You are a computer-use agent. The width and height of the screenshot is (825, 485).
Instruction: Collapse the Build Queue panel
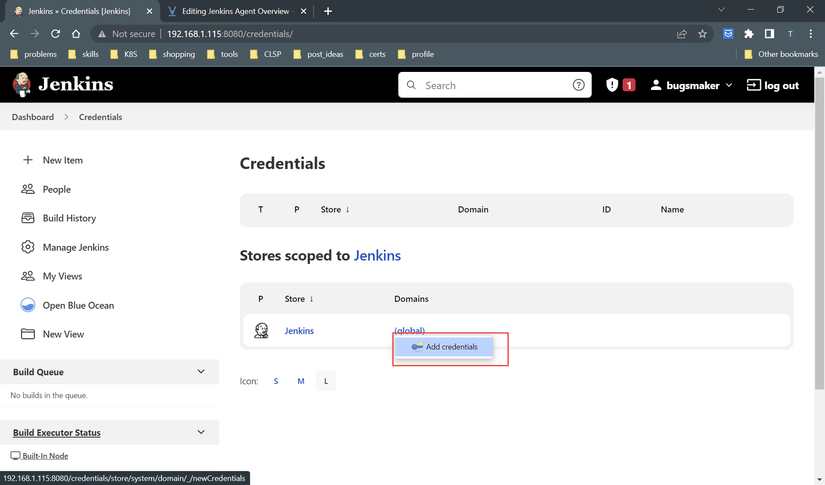coord(201,372)
